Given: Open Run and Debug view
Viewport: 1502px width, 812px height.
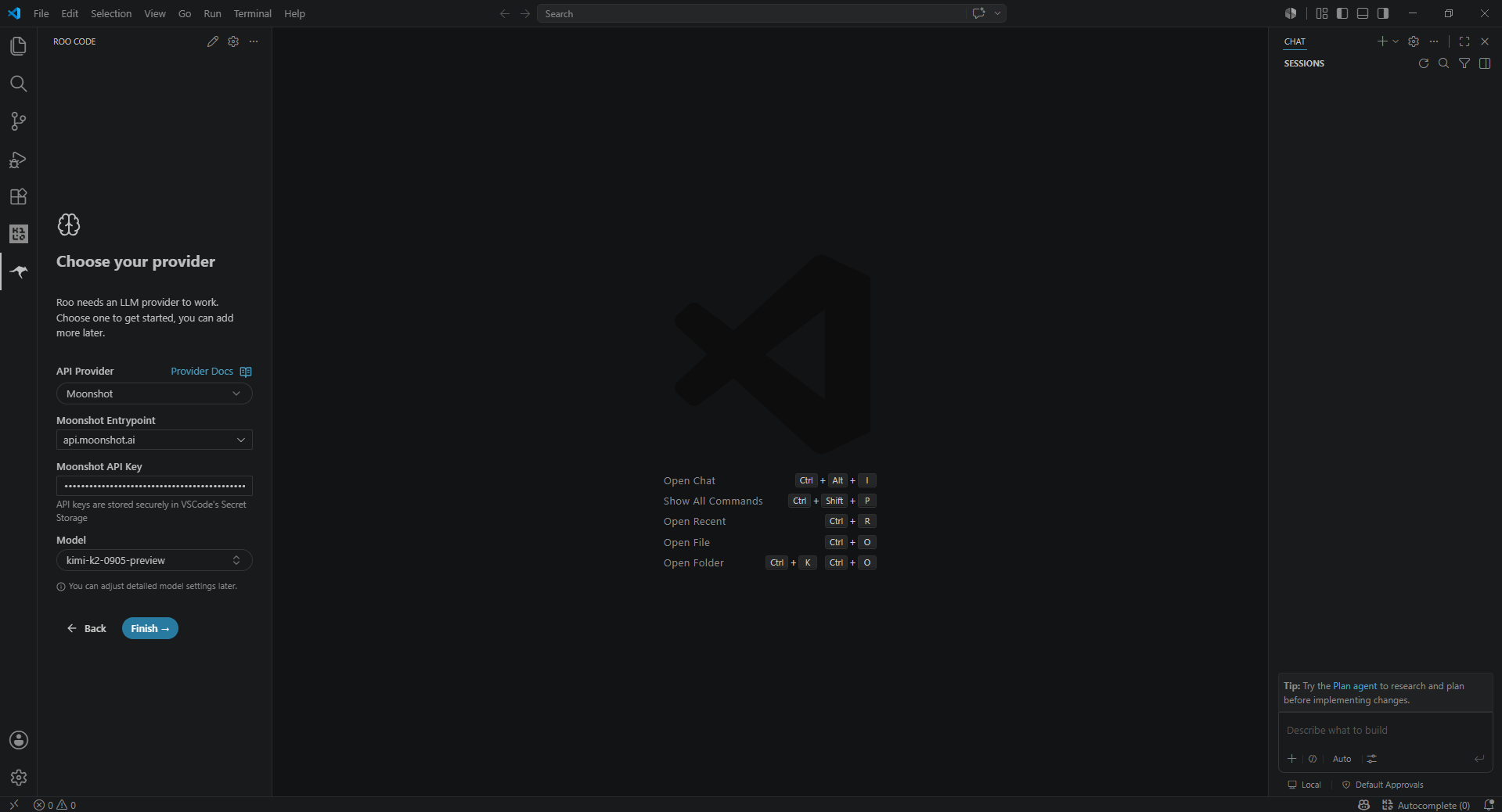Looking at the screenshot, I should pyautogui.click(x=19, y=159).
